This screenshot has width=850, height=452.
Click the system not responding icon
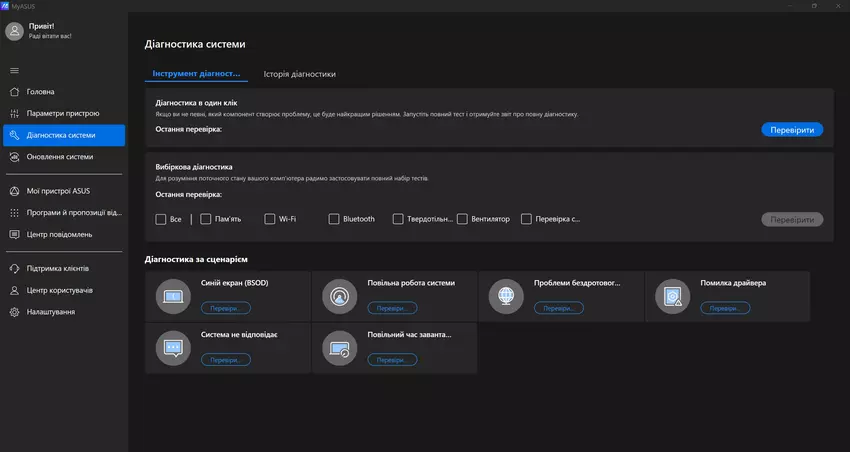point(173,347)
